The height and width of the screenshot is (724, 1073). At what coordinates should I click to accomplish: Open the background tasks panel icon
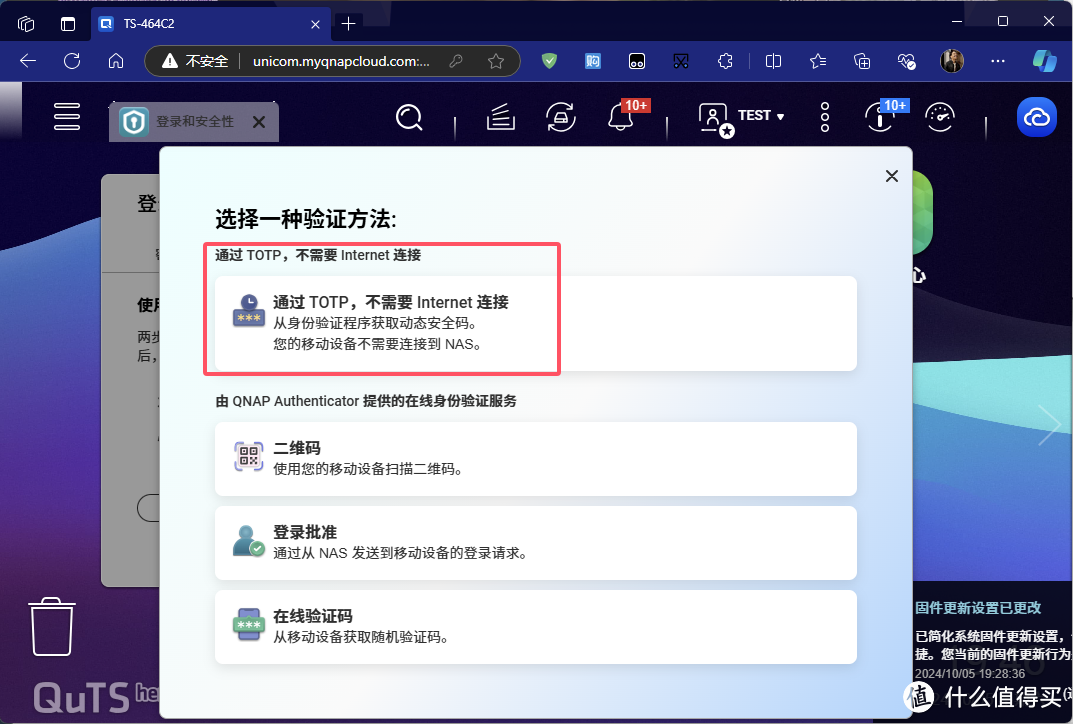tap(500, 117)
